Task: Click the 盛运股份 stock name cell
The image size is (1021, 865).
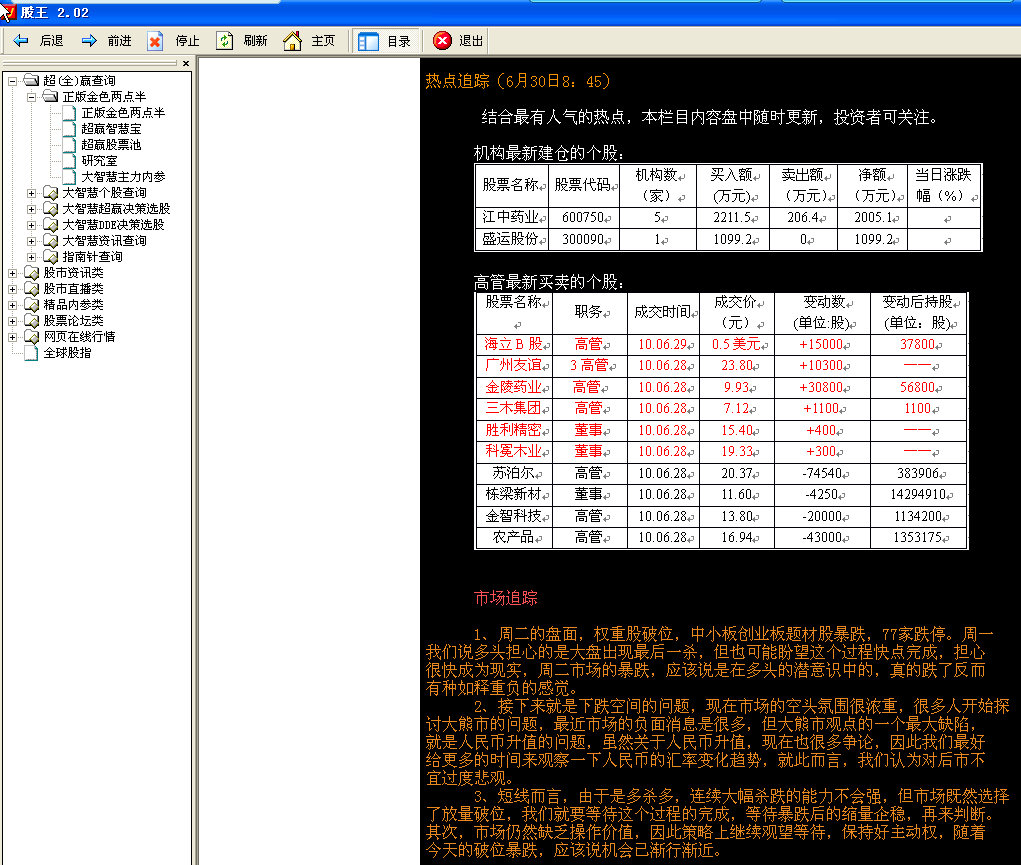Action: [x=512, y=239]
